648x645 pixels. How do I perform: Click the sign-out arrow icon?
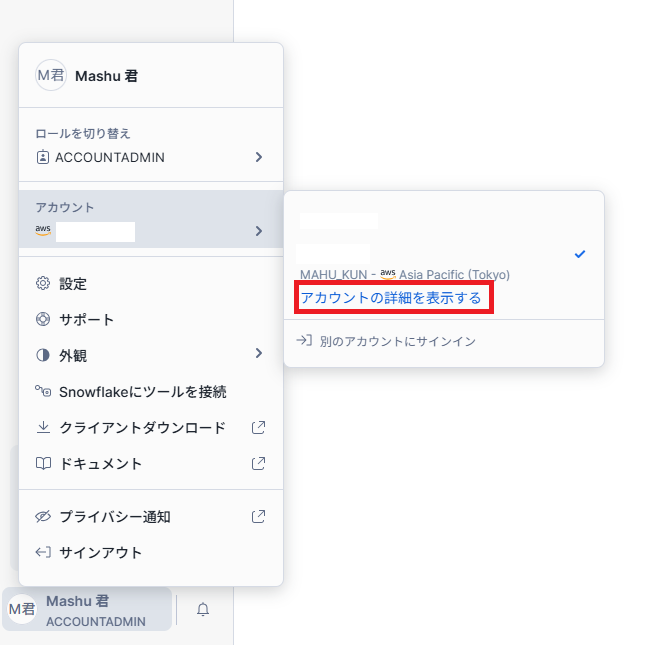[x=43, y=552]
